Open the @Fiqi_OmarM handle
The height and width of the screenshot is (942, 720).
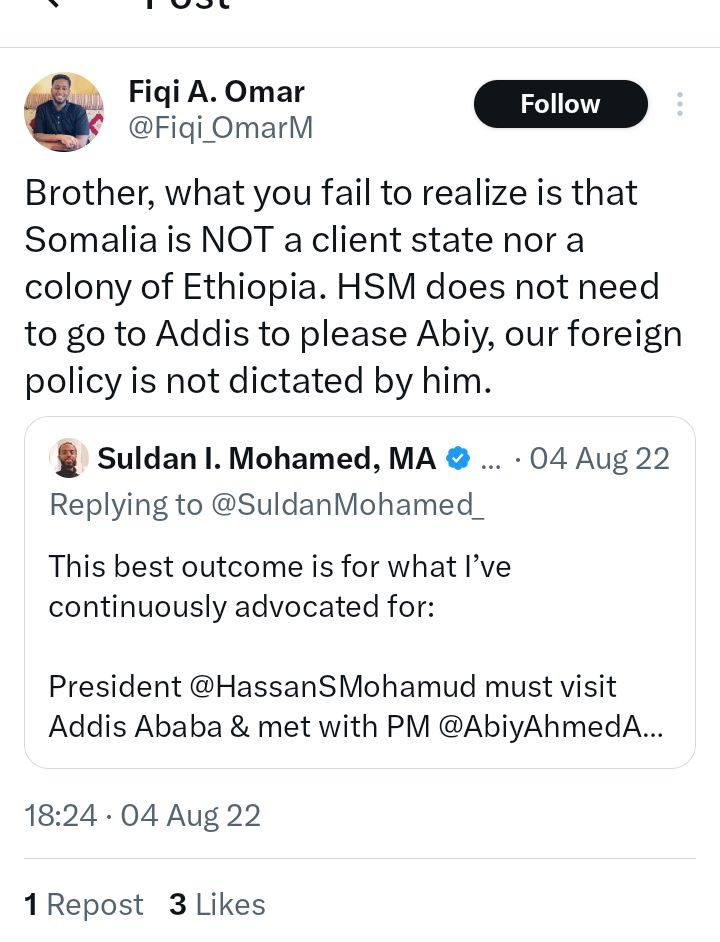coord(221,128)
